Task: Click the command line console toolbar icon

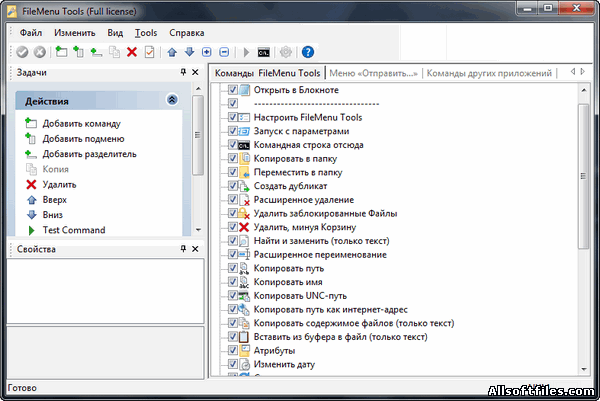Action: tap(264, 52)
